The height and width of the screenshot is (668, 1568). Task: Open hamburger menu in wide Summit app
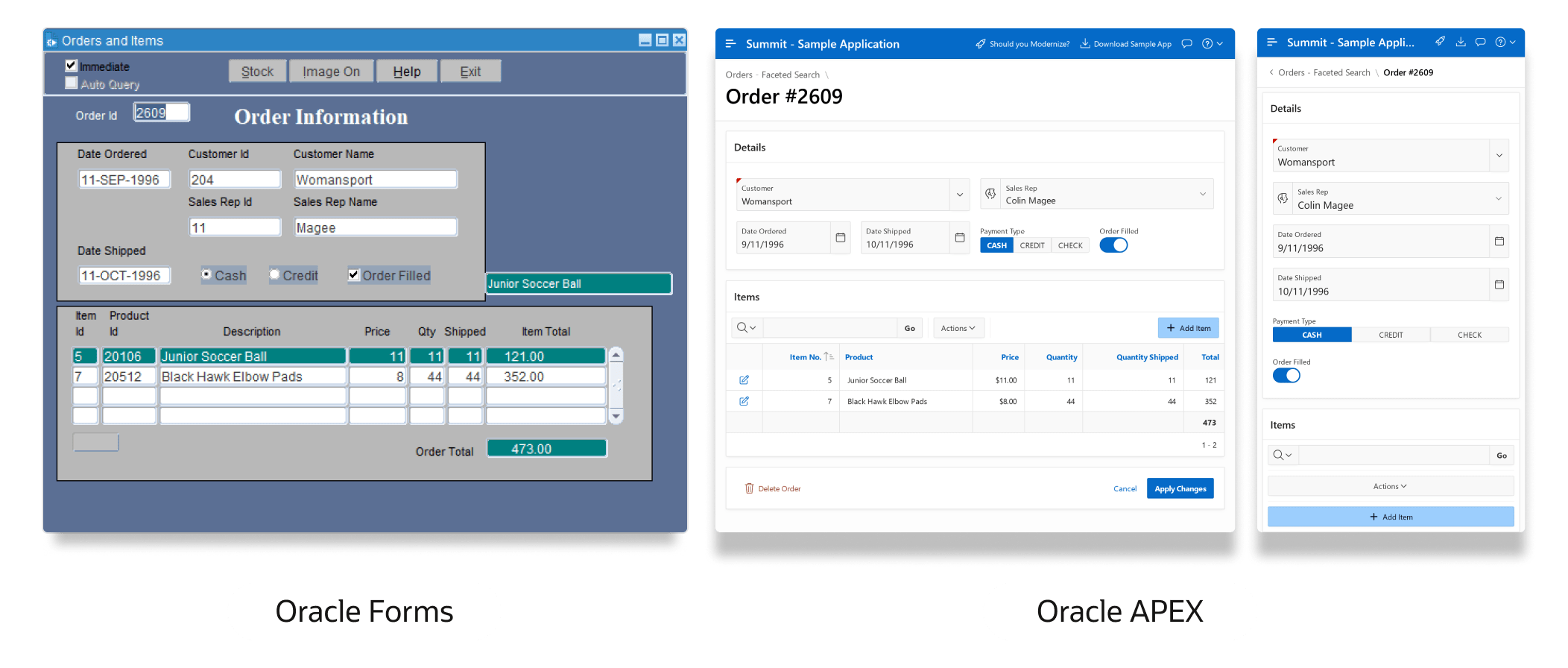(730, 44)
